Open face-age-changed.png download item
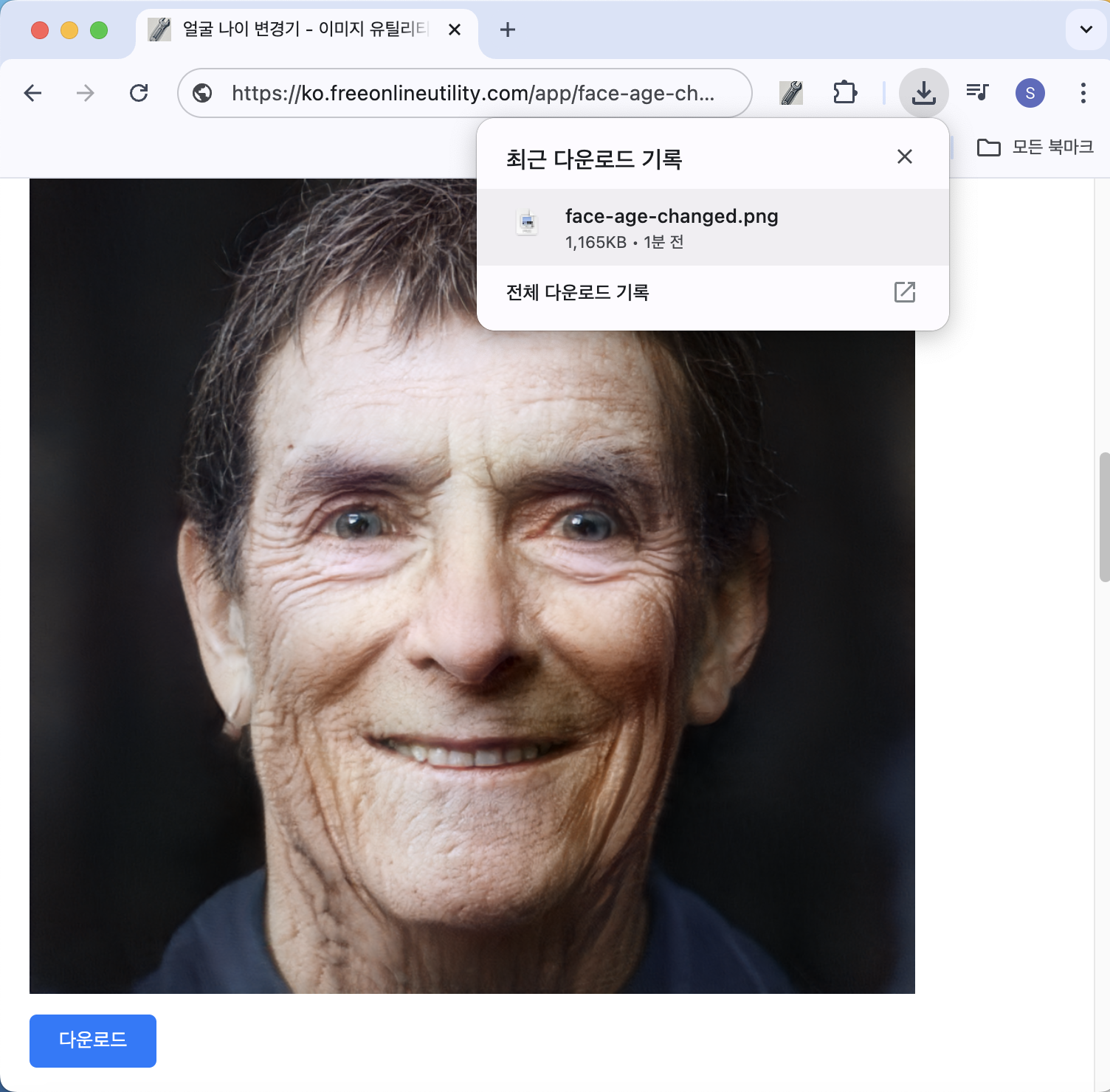 tap(713, 227)
